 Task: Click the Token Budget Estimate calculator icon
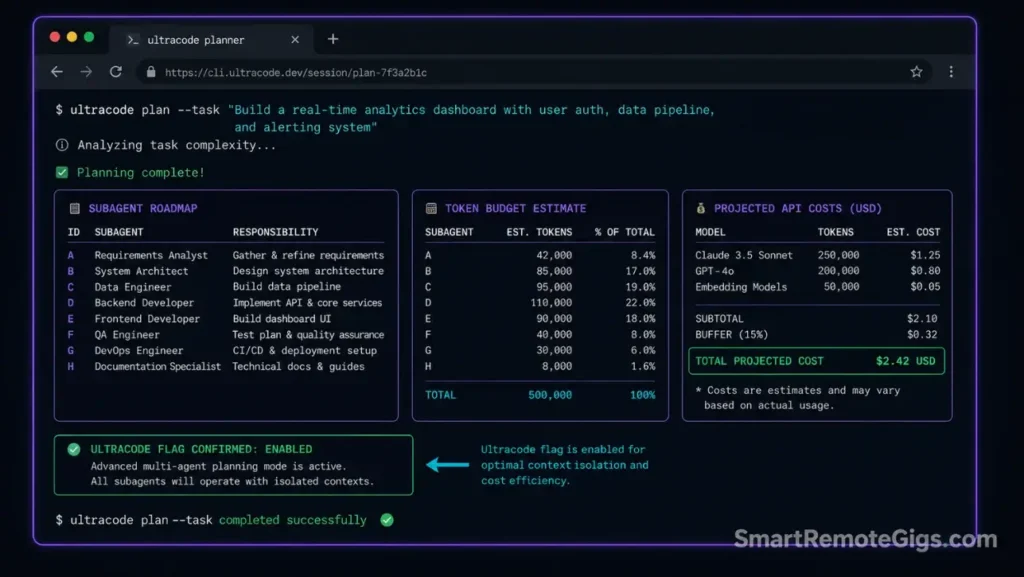coord(431,208)
